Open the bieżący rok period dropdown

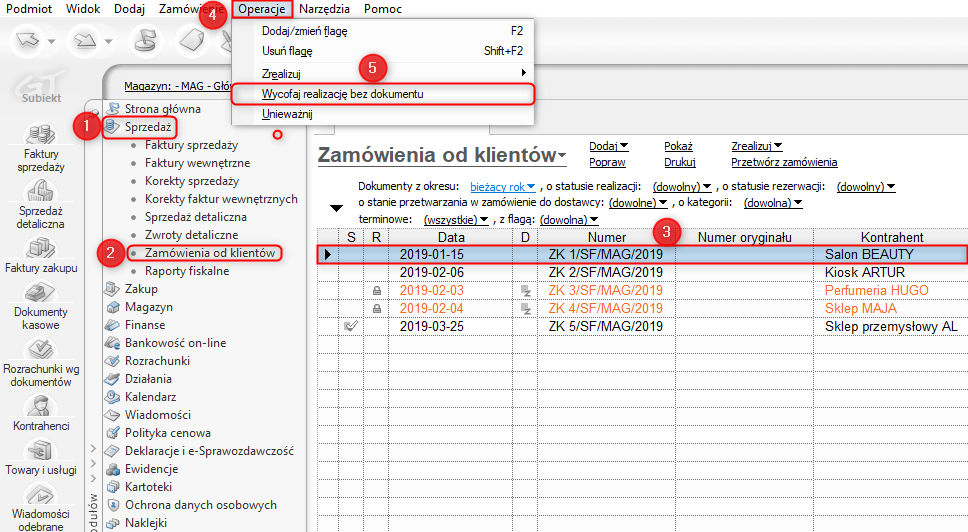503,186
